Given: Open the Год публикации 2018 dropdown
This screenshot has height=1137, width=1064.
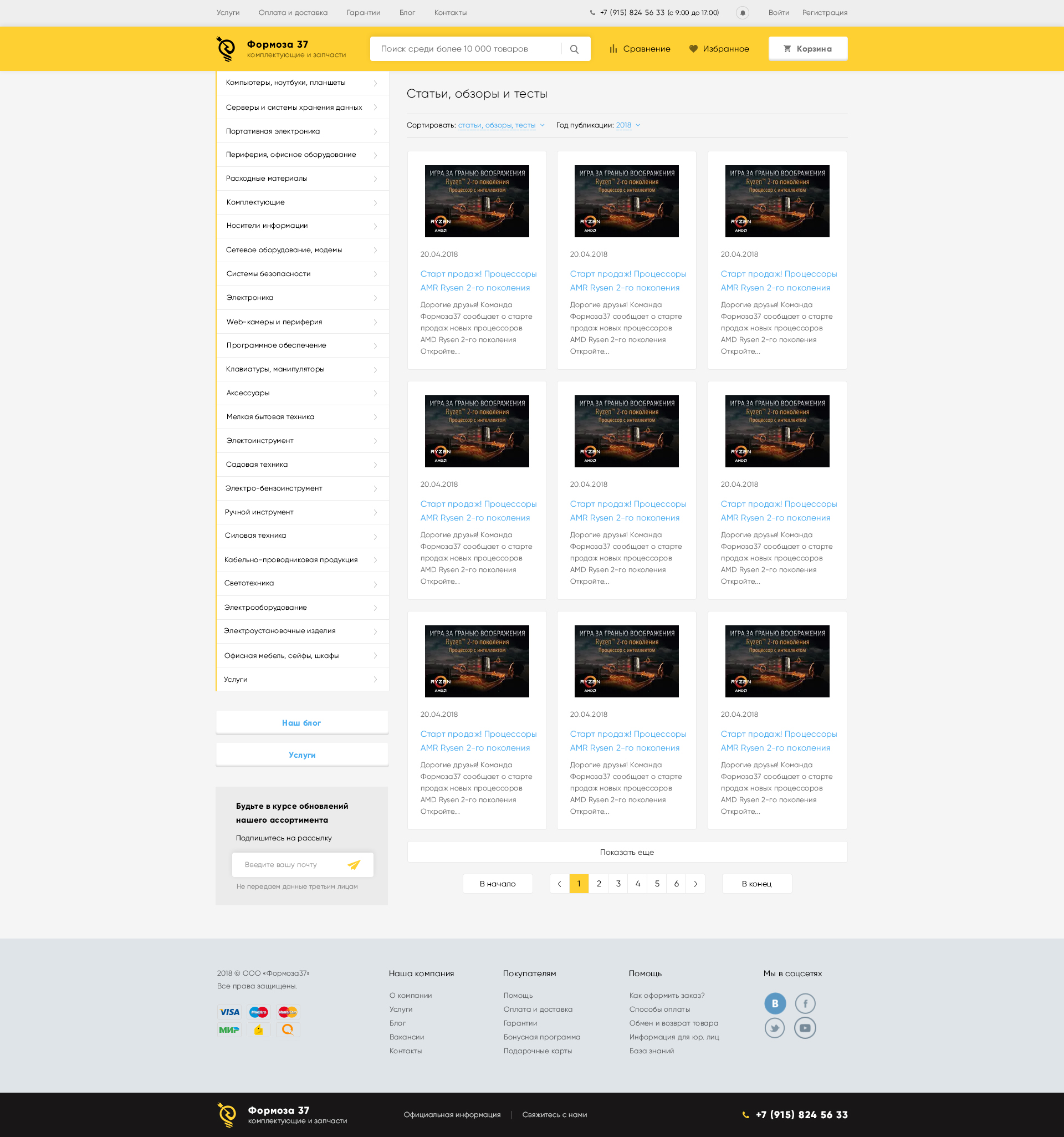Looking at the screenshot, I should [x=627, y=125].
